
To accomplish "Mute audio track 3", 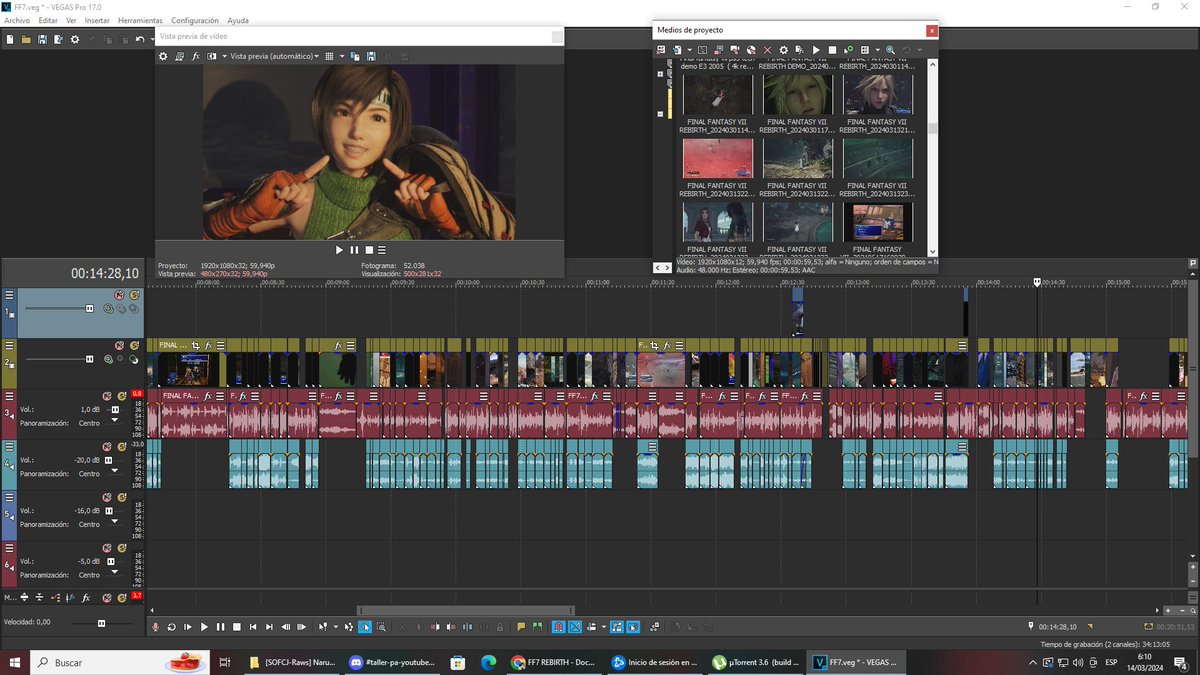I will coord(107,396).
